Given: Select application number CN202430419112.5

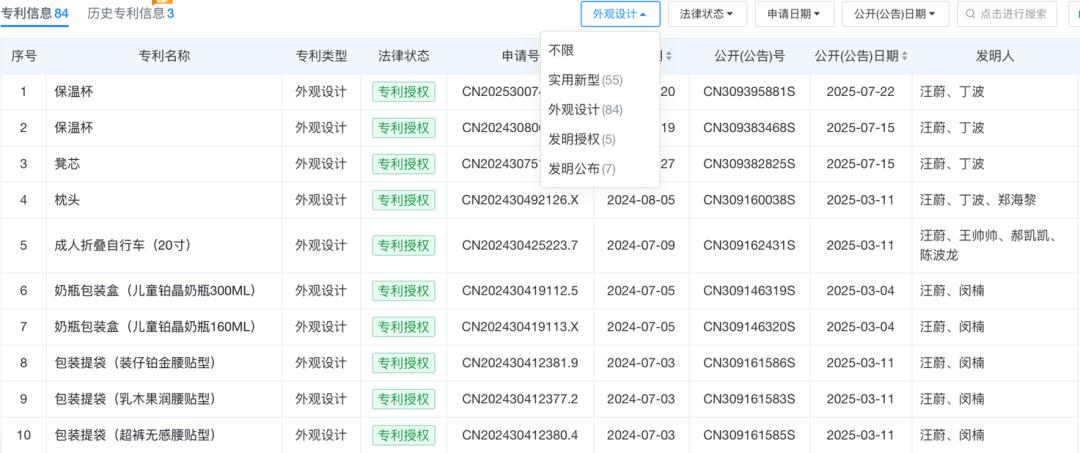Looking at the screenshot, I should point(520,291).
